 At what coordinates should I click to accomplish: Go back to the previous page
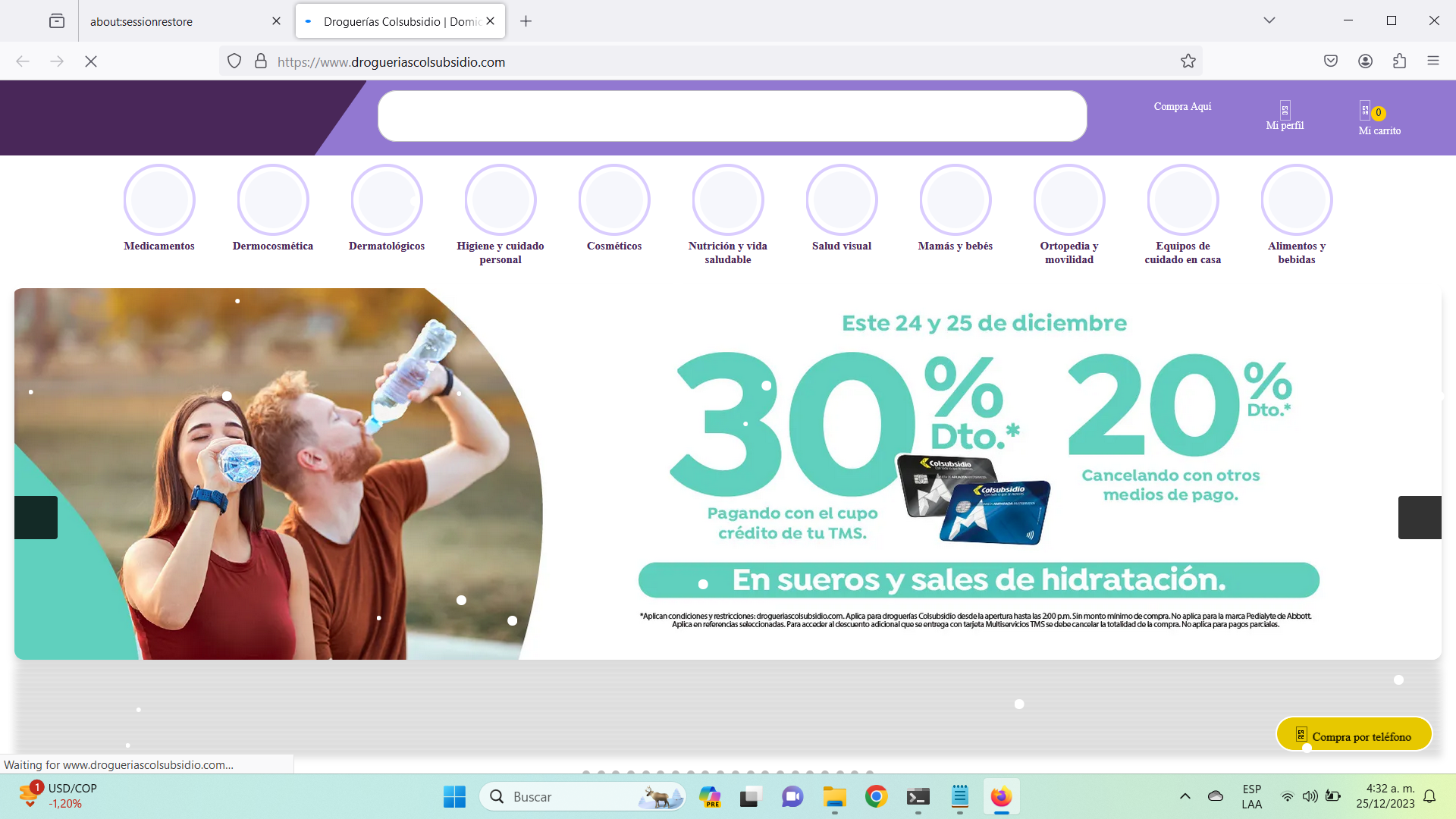(23, 61)
